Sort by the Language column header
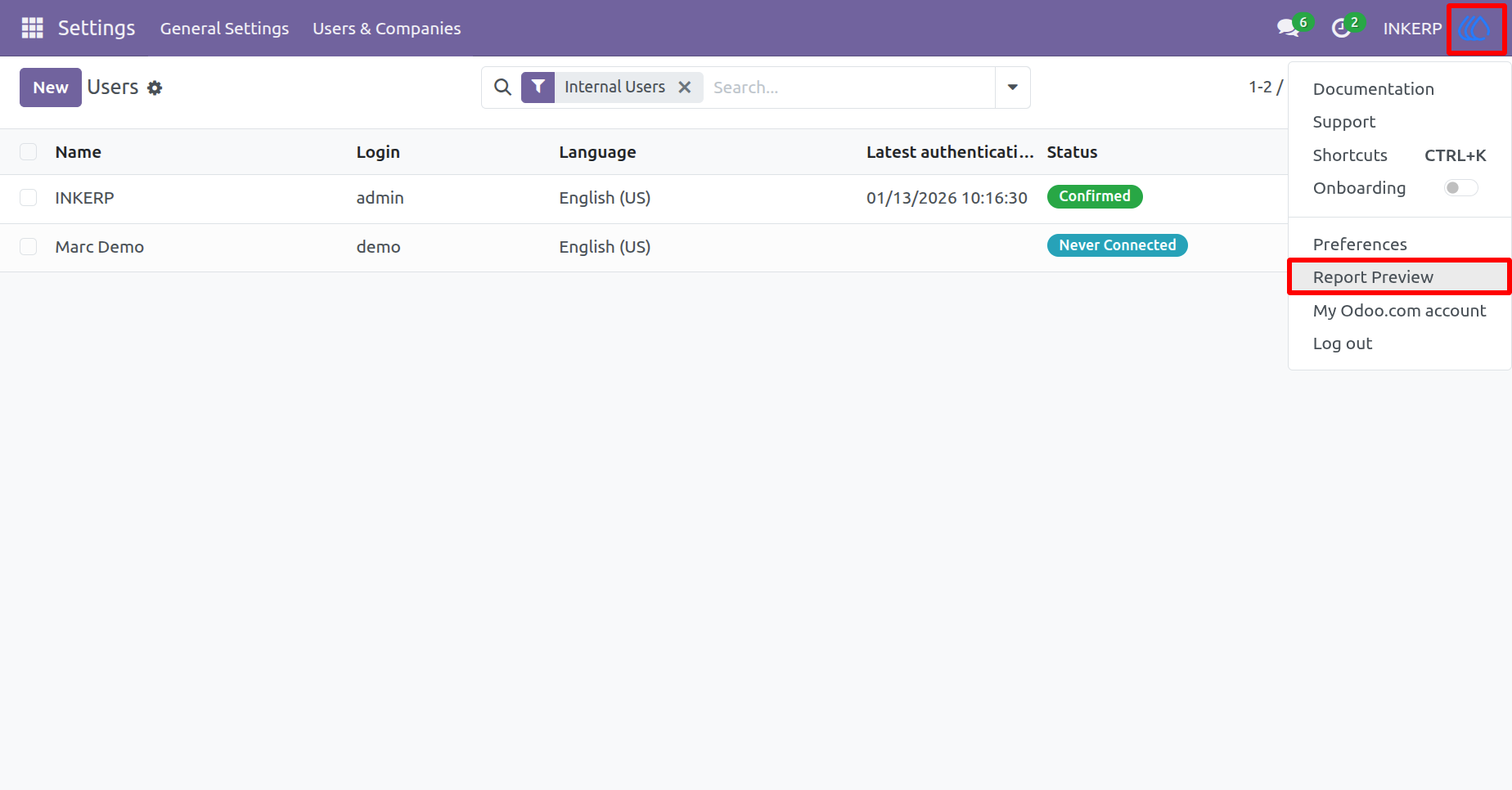 [597, 152]
